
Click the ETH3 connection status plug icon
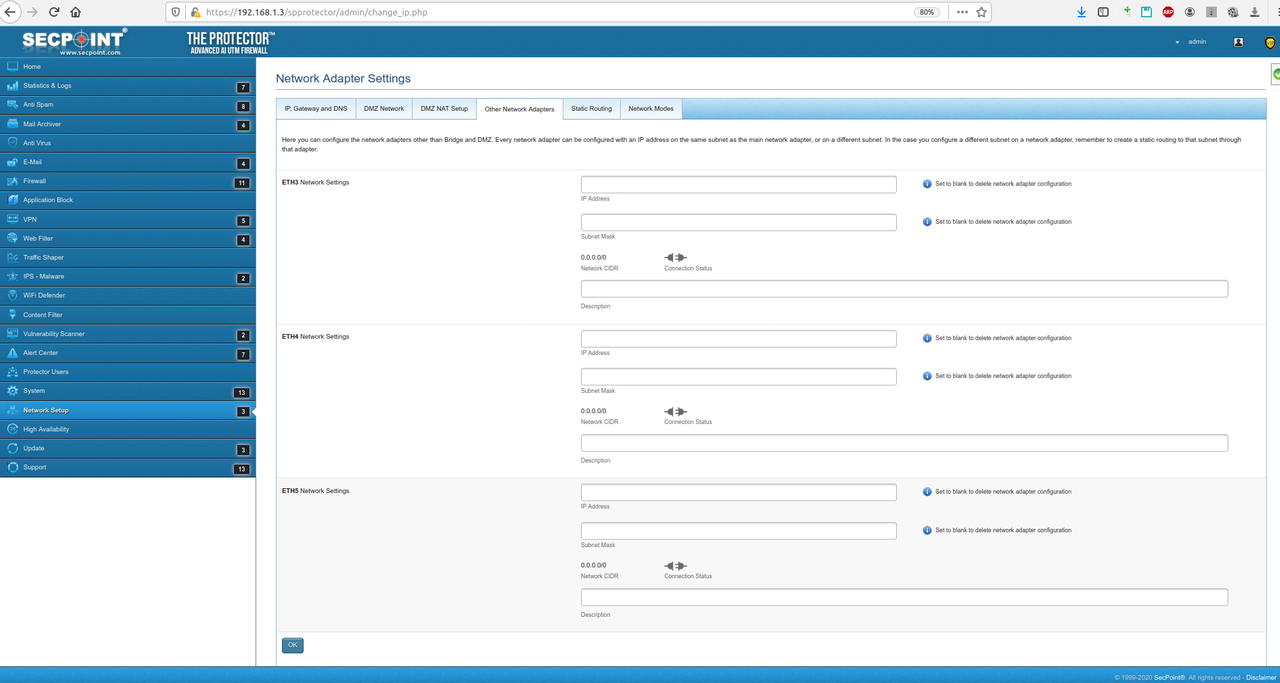(x=676, y=258)
